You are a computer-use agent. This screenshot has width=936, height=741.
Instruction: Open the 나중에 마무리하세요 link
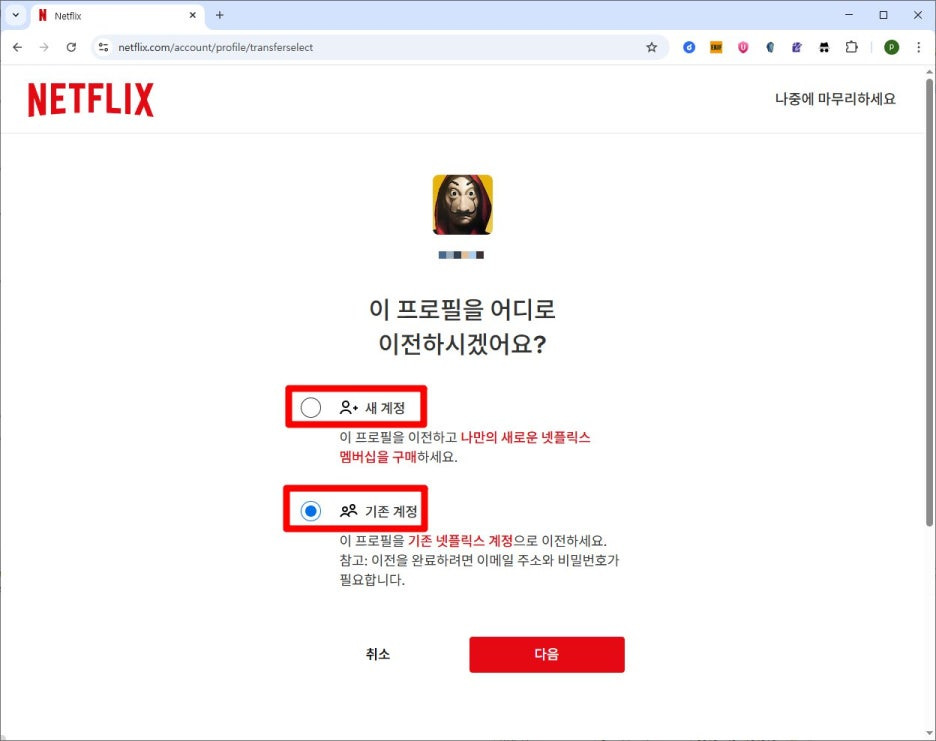coord(835,99)
